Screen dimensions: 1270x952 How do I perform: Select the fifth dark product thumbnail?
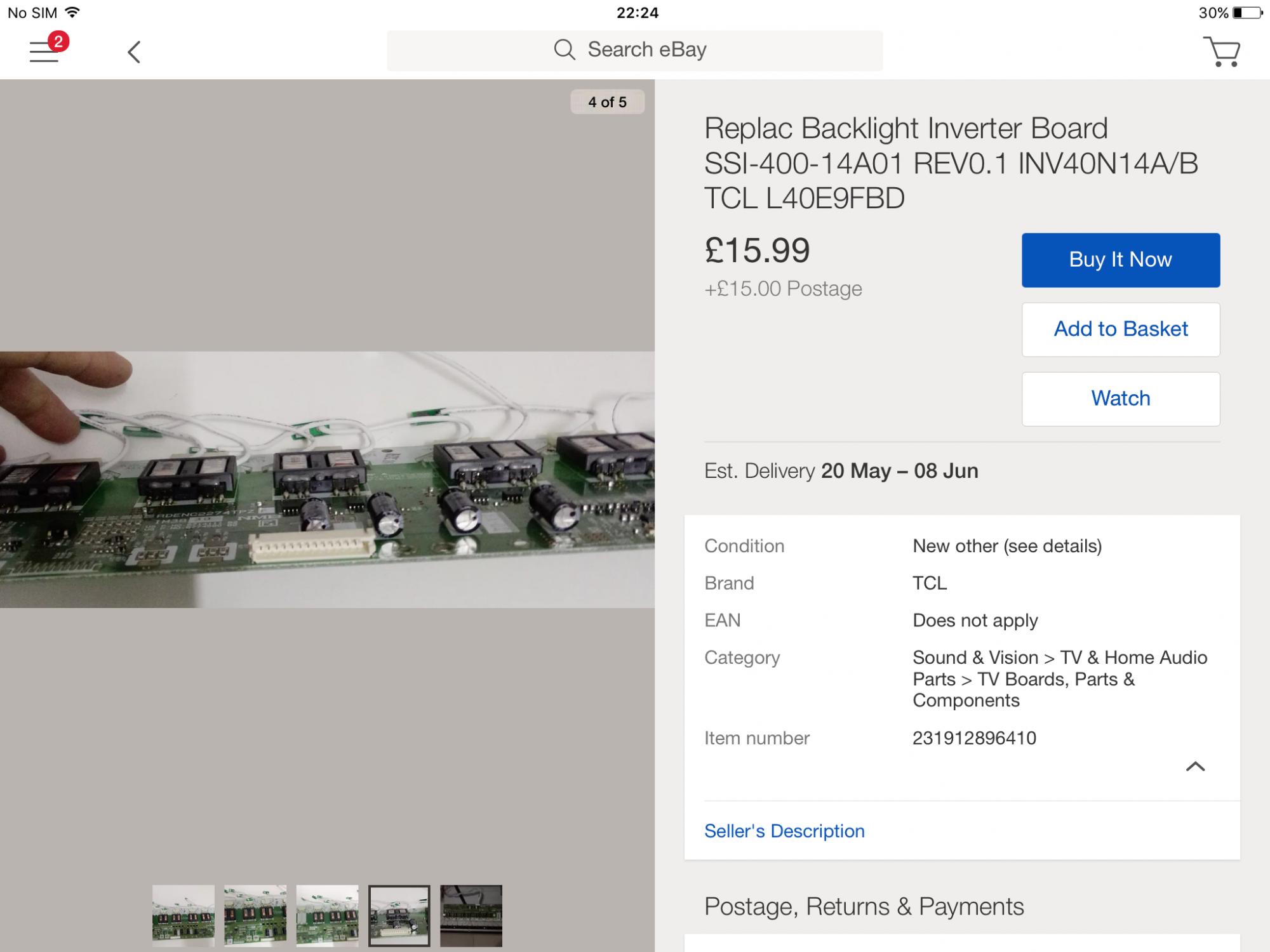pyautogui.click(x=471, y=915)
